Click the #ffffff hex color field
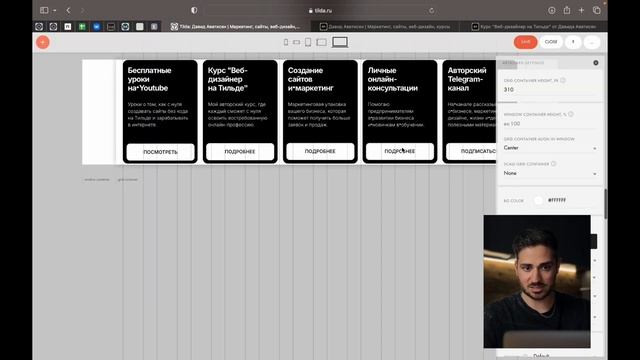The width and height of the screenshot is (640, 360). (557, 200)
